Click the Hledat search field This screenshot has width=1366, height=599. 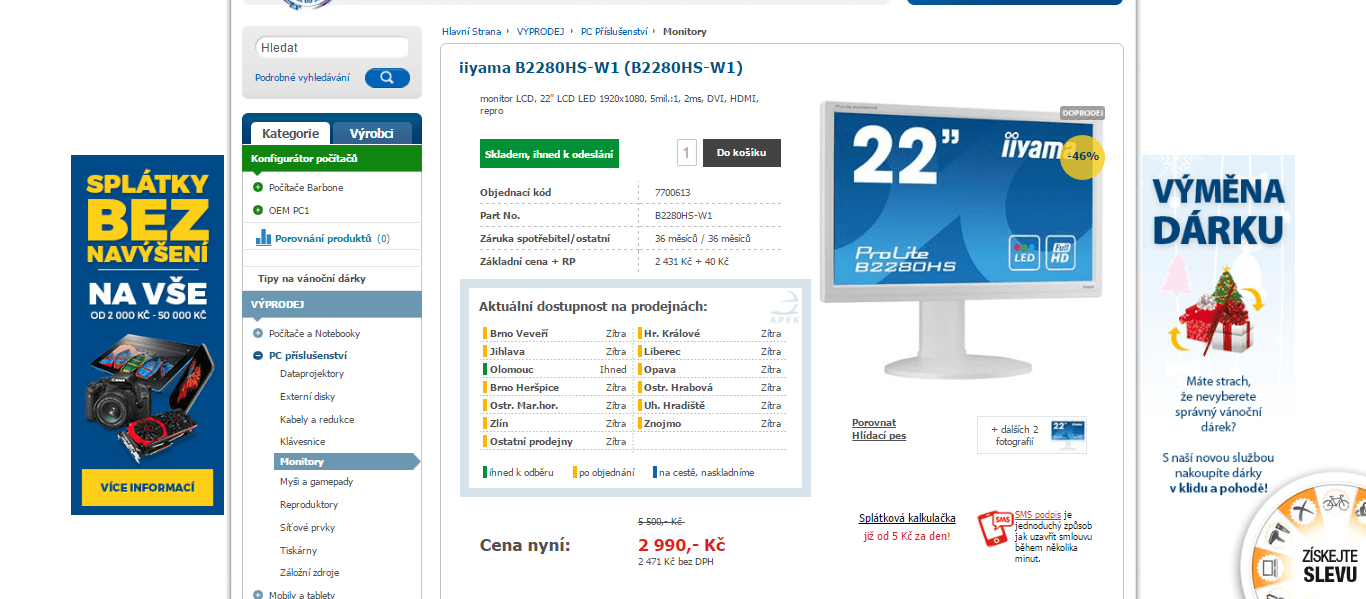(x=332, y=47)
